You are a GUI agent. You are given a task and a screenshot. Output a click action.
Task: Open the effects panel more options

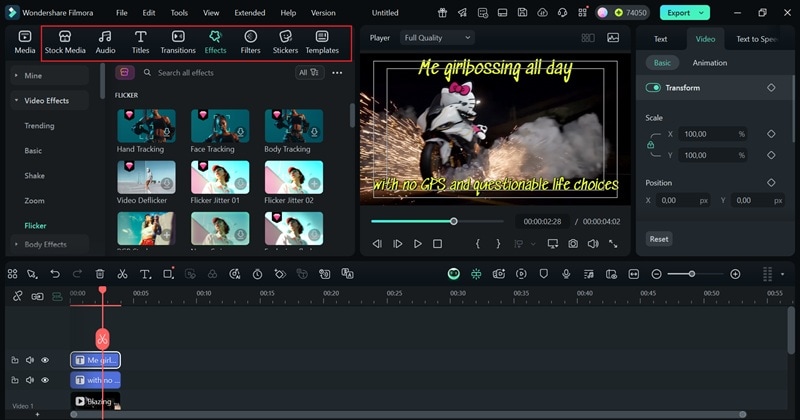point(337,73)
